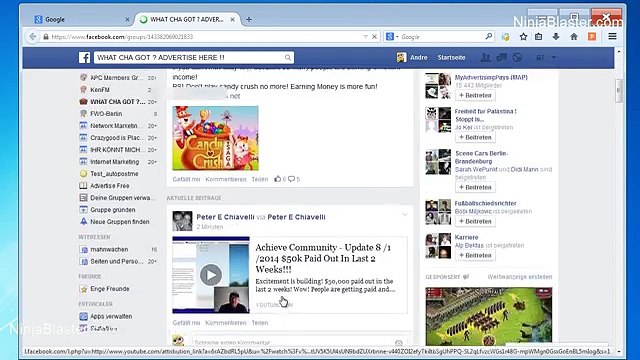Click Teilen on Candy Crush post

point(260,179)
